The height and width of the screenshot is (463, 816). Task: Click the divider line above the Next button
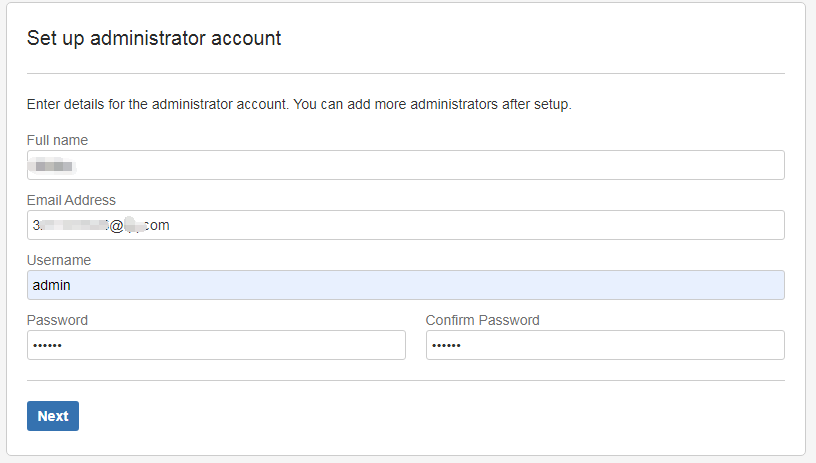pyautogui.click(x=405, y=380)
